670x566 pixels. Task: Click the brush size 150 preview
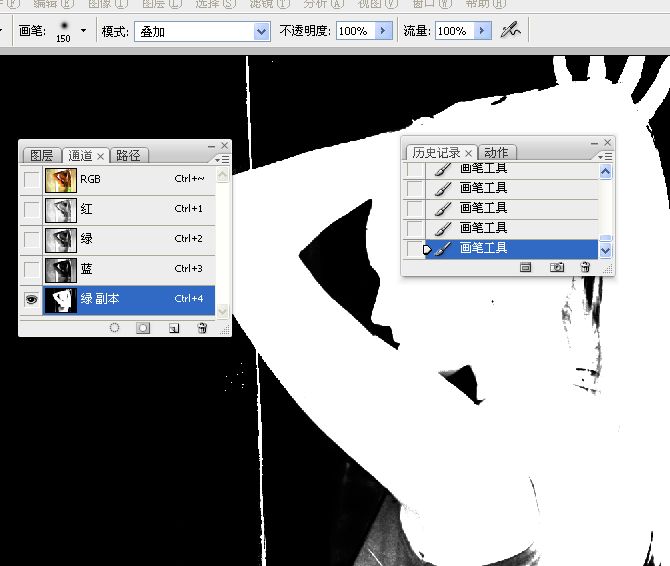coord(64,31)
